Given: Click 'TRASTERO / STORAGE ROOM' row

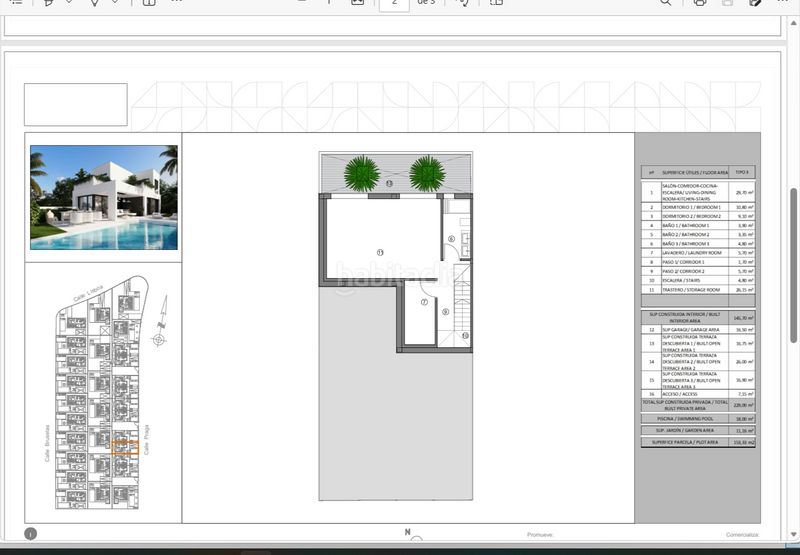Looking at the screenshot, I should click(x=698, y=290).
